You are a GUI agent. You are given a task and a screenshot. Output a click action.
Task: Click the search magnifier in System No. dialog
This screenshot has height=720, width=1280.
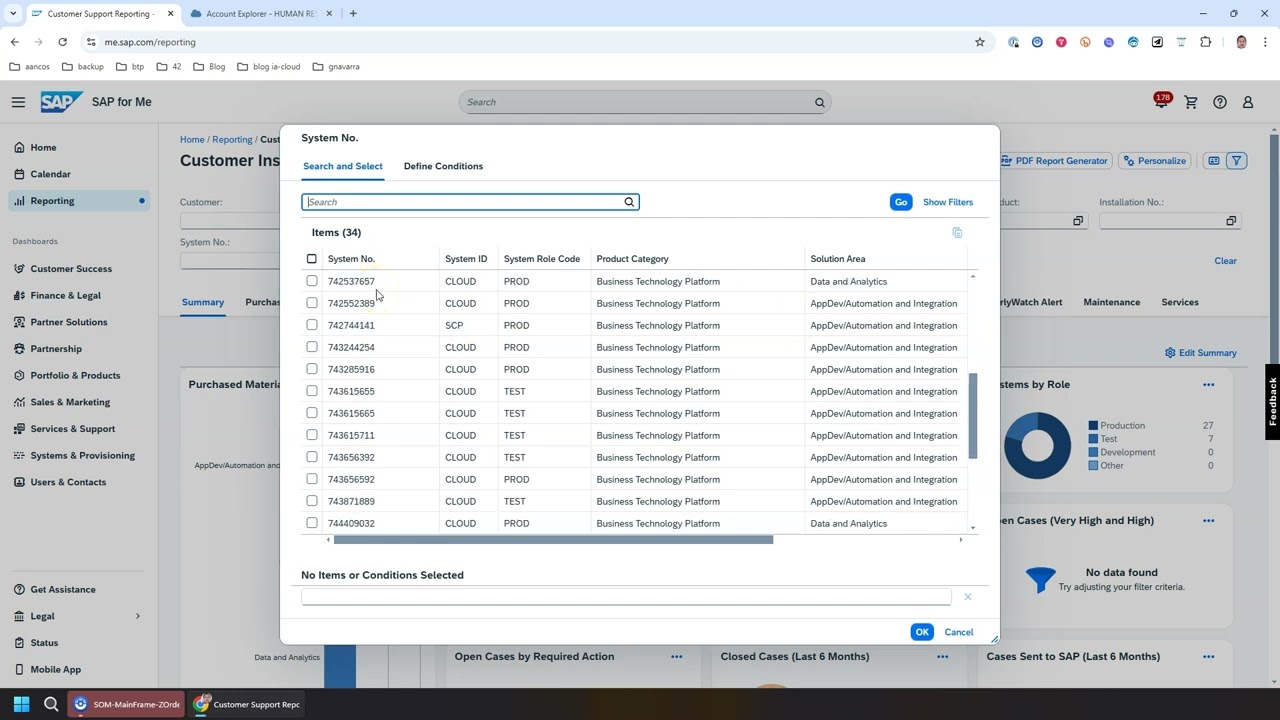[x=629, y=202]
